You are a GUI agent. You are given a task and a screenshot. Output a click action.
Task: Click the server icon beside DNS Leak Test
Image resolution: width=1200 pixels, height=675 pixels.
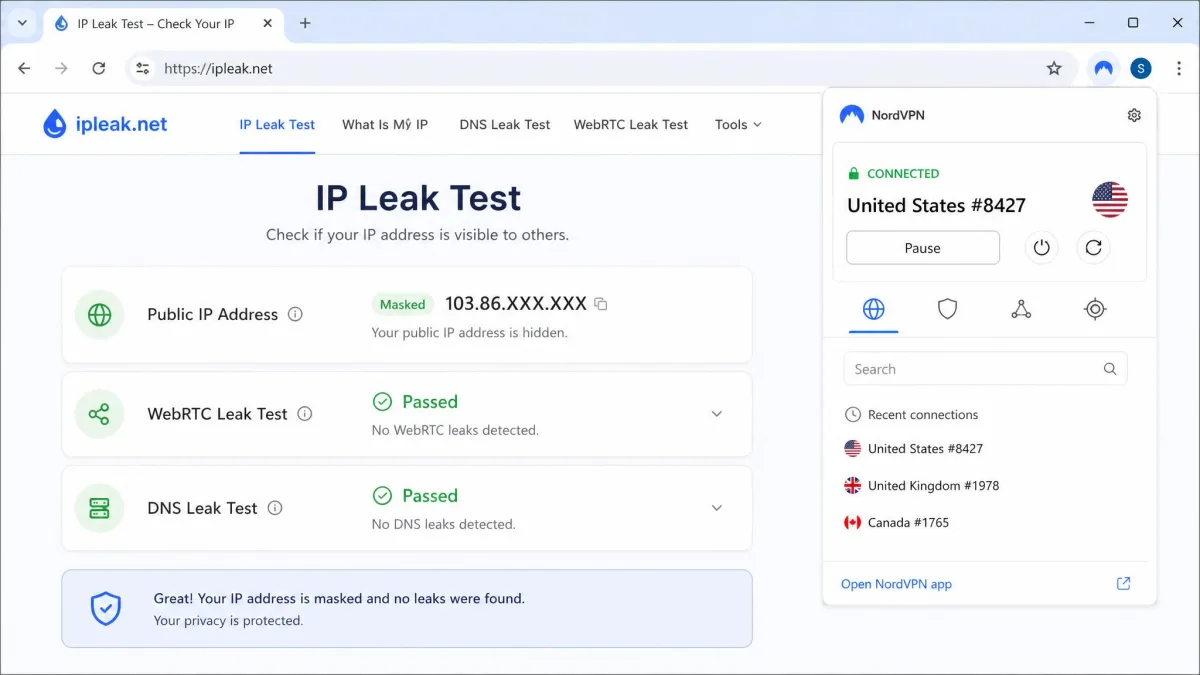(x=99, y=508)
